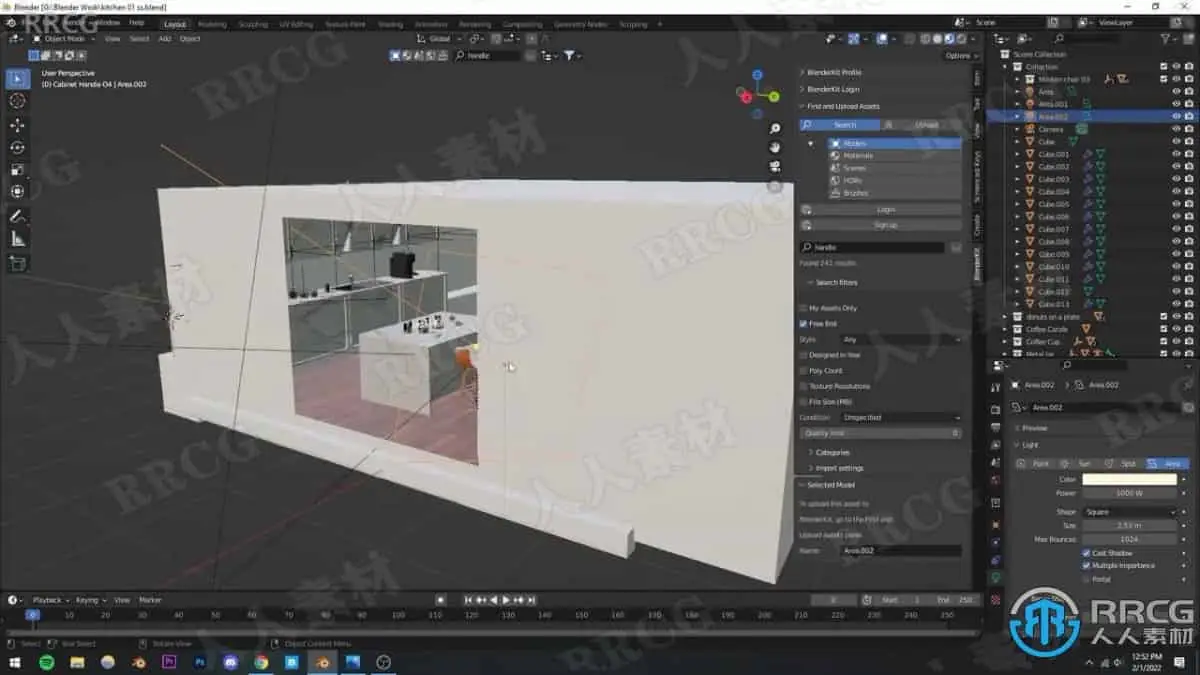Viewport: 1200px width, 675px height.
Task: Click the Models filter icon in BlenderKit search
Action: pos(835,143)
